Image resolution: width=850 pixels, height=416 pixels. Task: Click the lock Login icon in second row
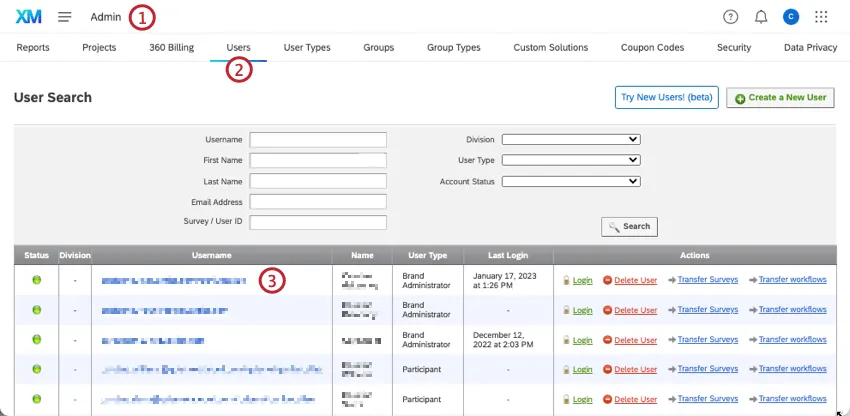(x=566, y=310)
